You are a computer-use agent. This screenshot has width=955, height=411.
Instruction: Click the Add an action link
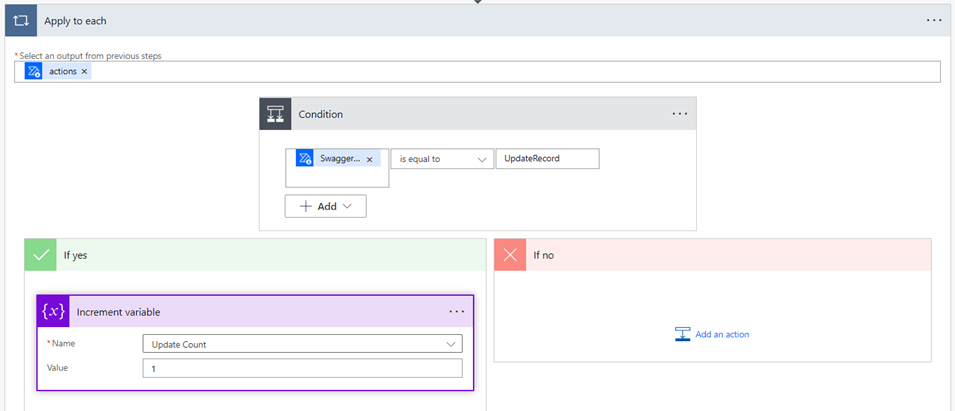point(722,334)
